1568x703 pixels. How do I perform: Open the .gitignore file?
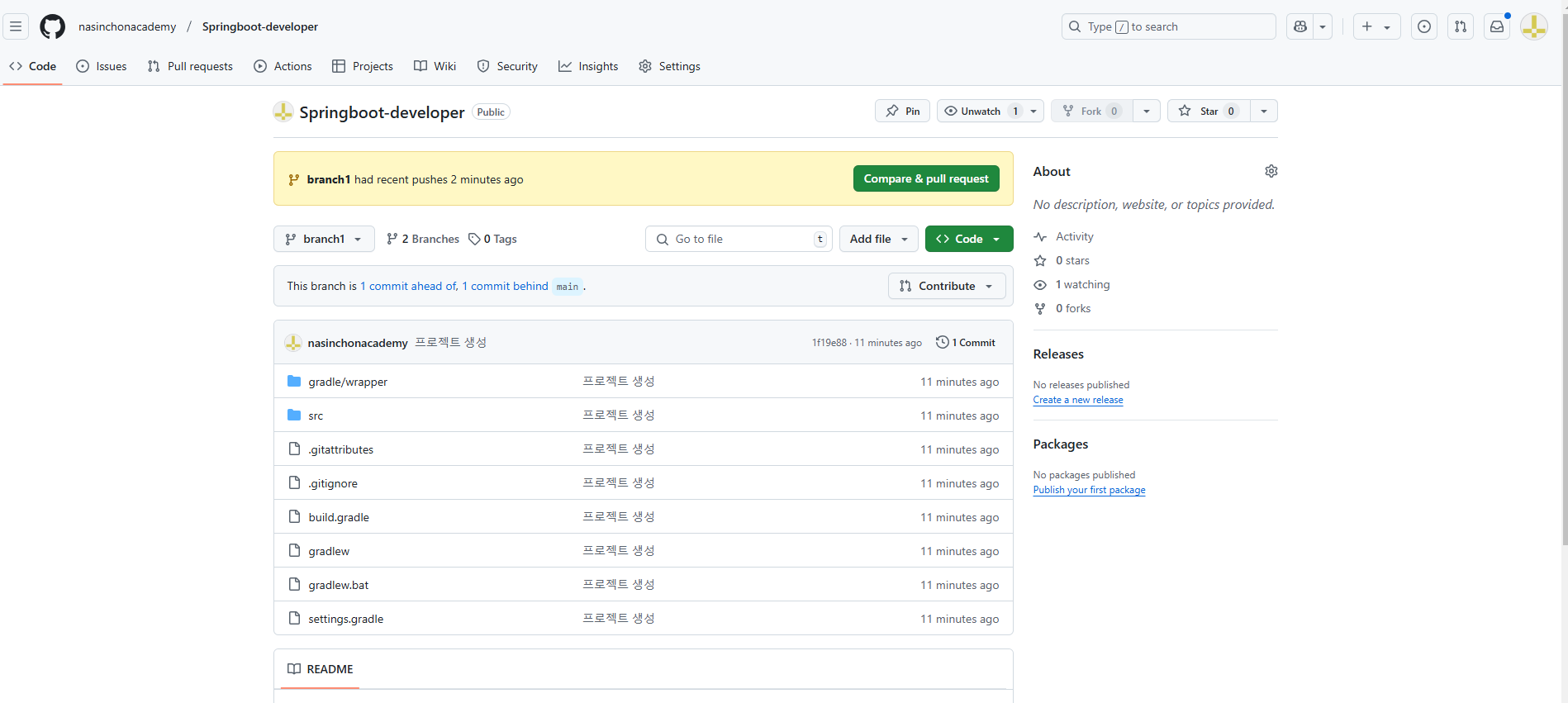(333, 483)
